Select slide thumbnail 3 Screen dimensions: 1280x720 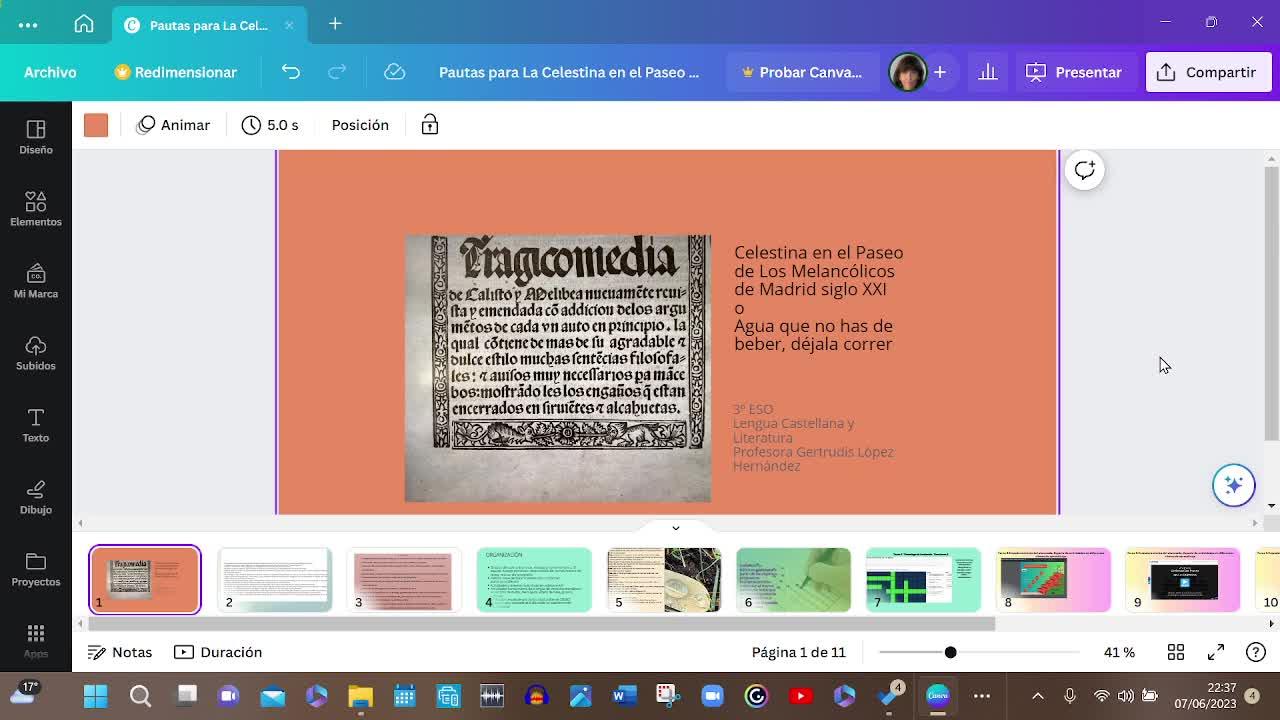[x=404, y=580]
